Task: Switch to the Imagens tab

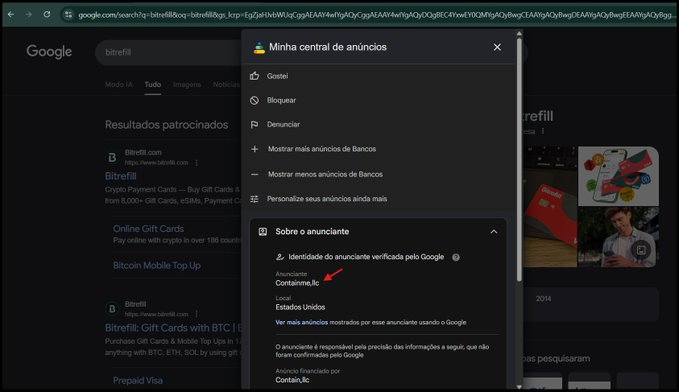Action: pos(187,84)
